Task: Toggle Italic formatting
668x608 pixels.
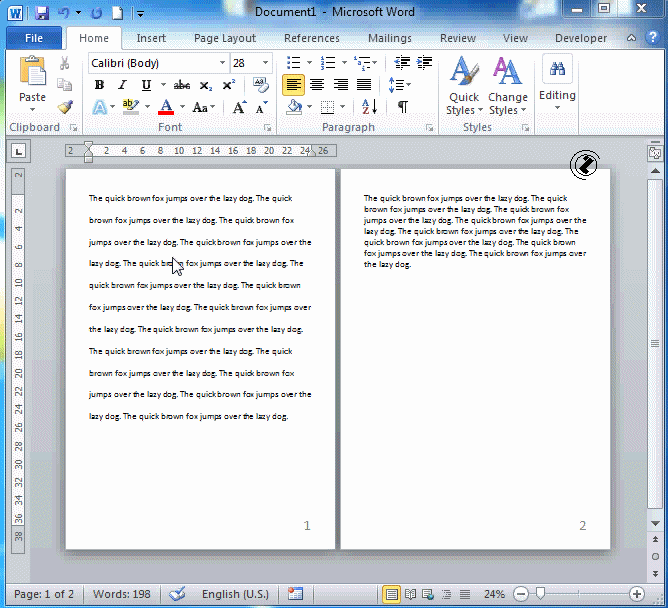Action: pos(123,85)
